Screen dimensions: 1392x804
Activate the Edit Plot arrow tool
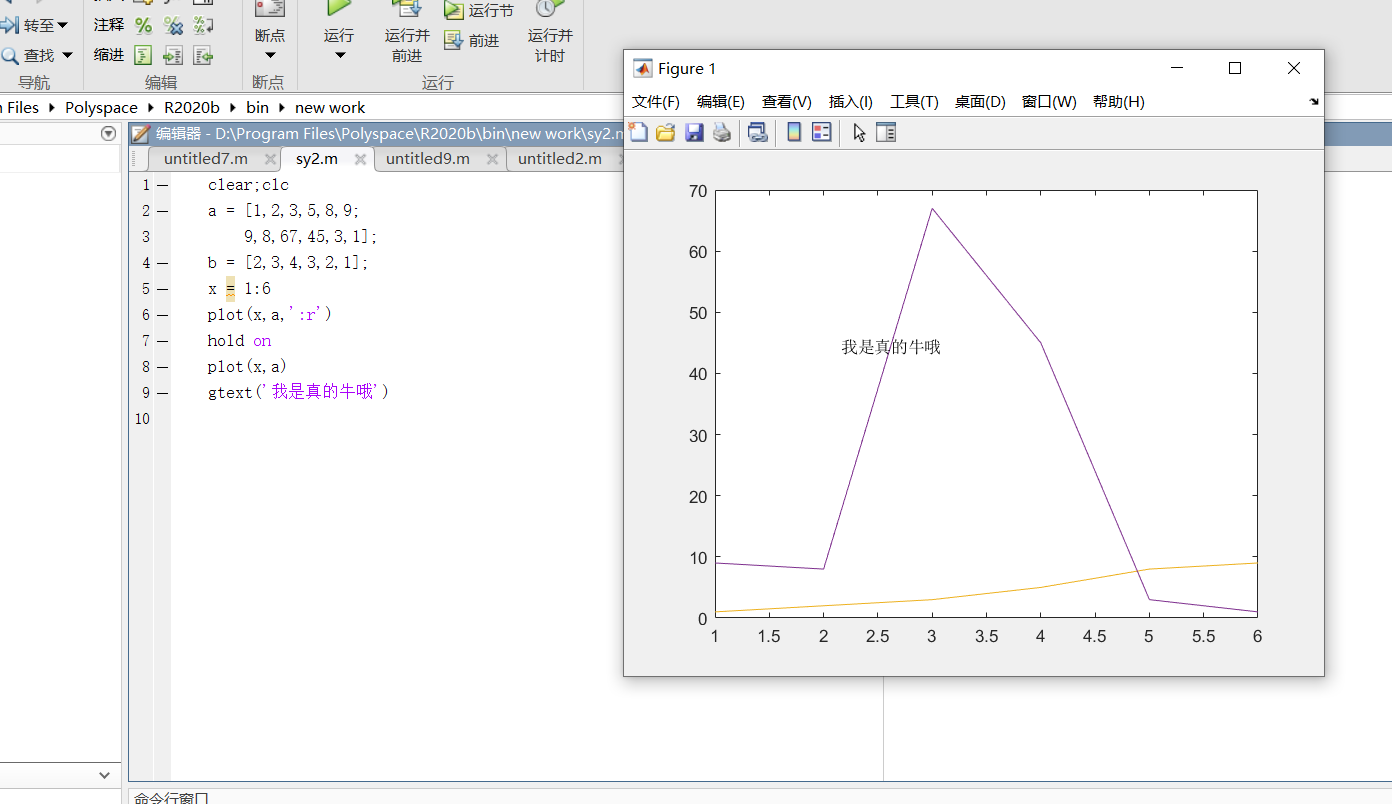(x=859, y=132)
